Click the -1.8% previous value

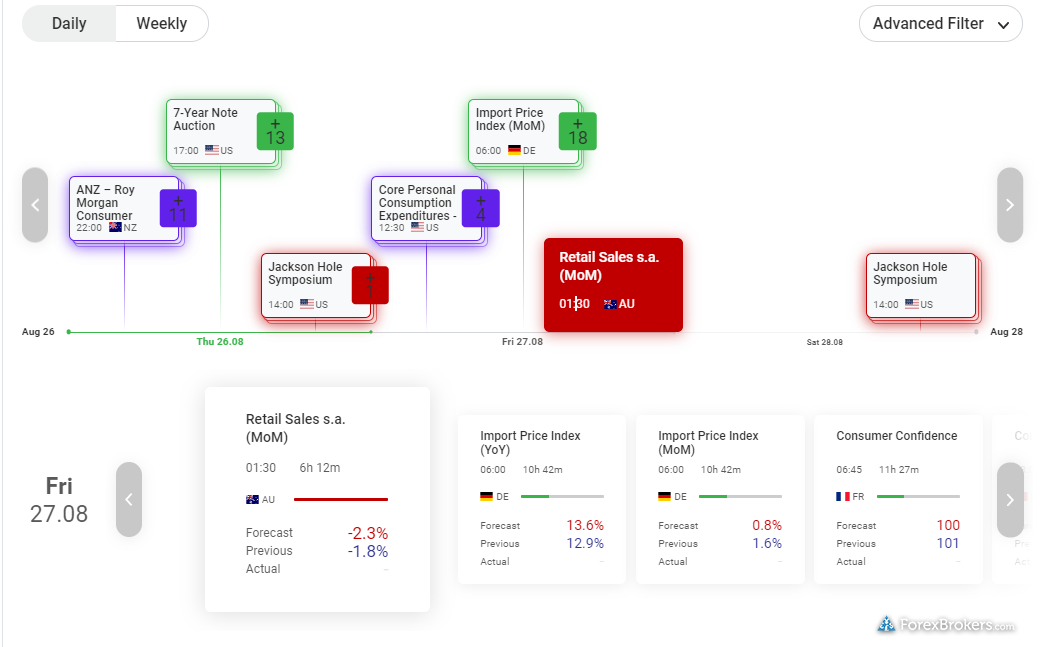tap(367, 551)
